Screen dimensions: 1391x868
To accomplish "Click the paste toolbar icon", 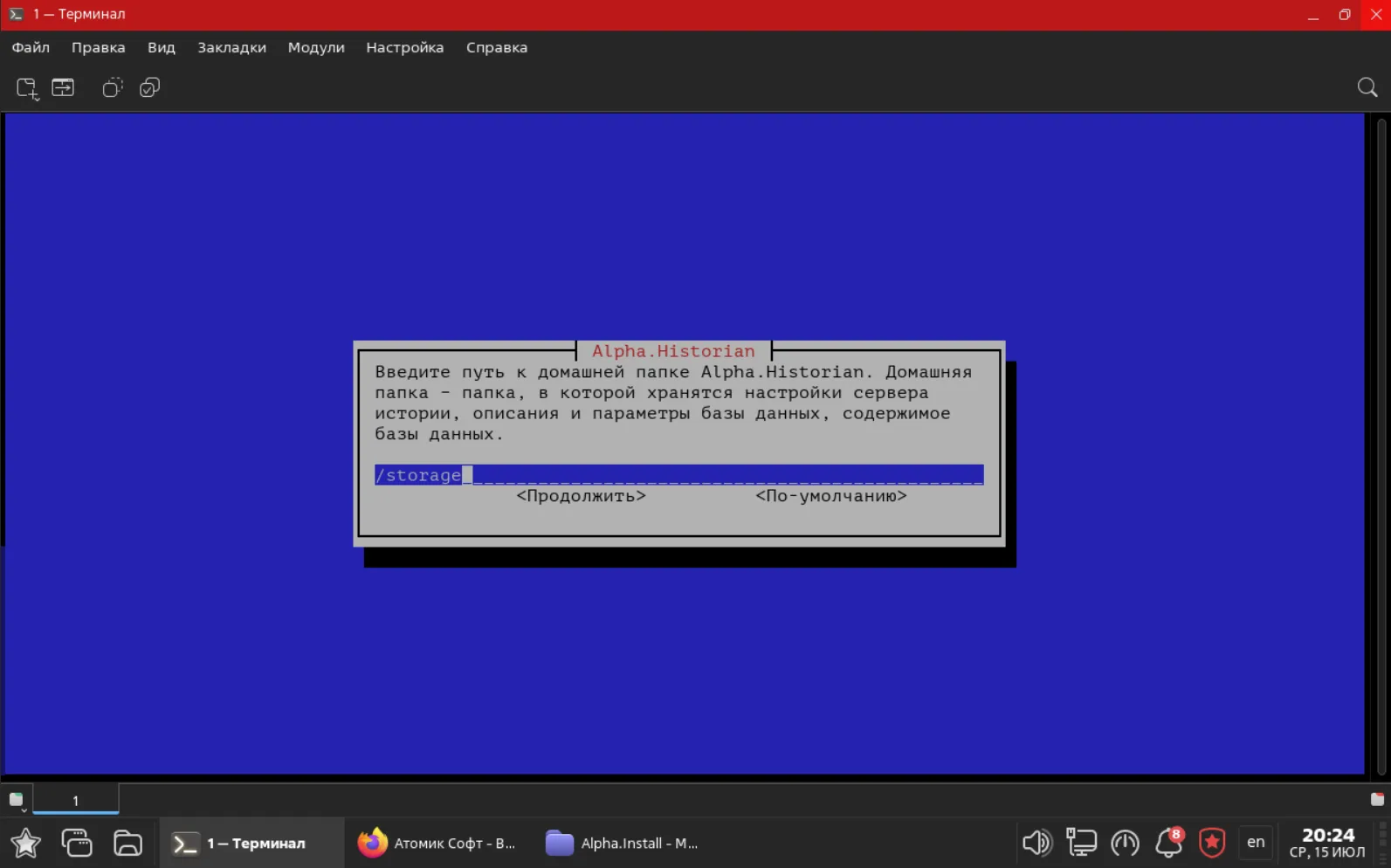I will 150,87.
